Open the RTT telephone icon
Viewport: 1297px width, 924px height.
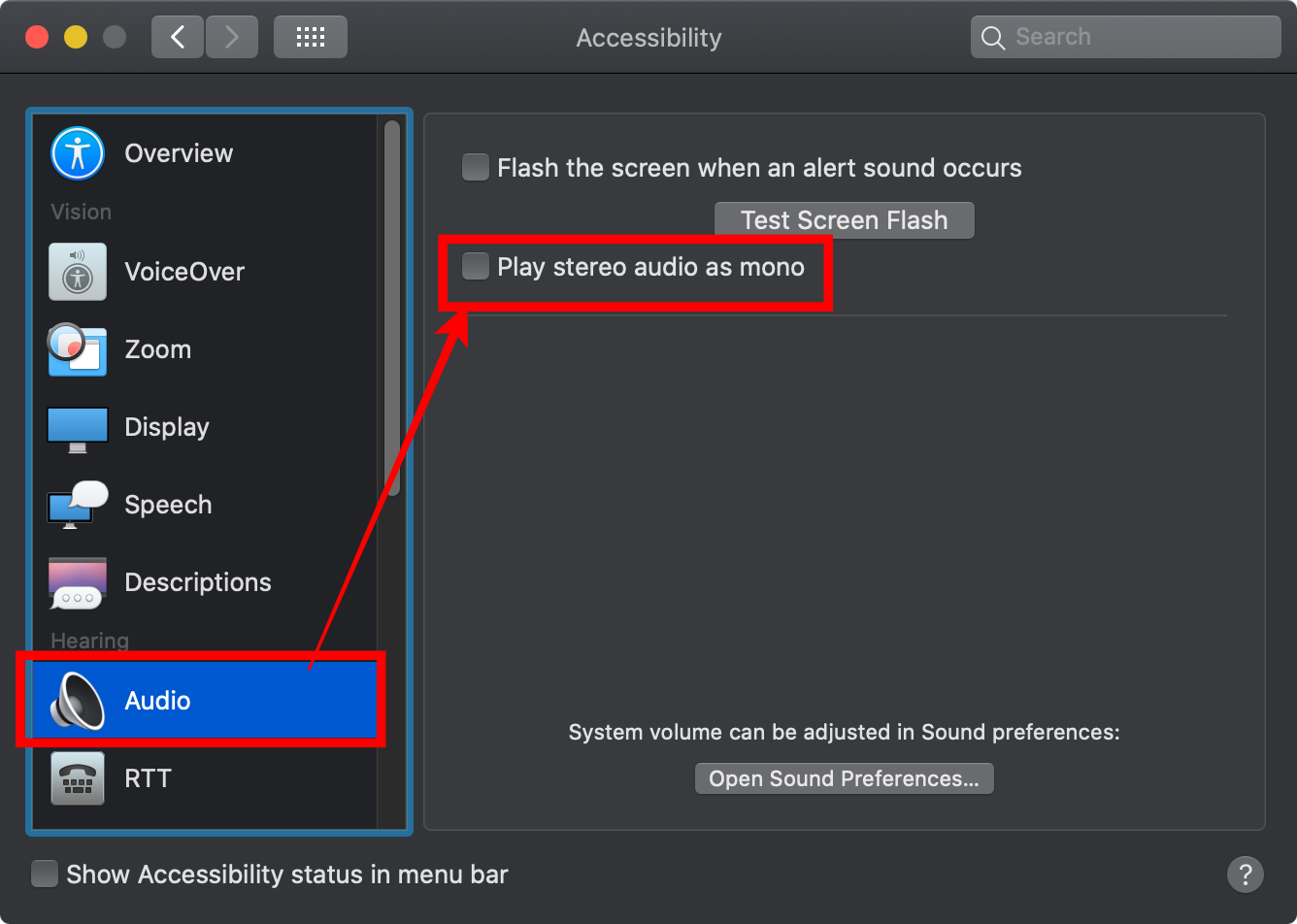(x=78, y=778)
